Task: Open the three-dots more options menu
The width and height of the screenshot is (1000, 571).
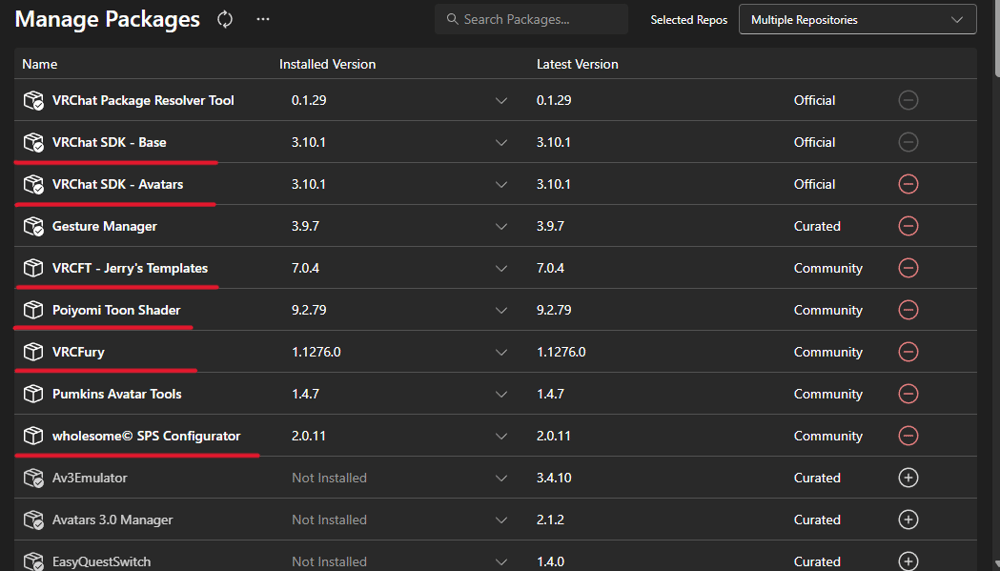Action: (x=263, y=19)
